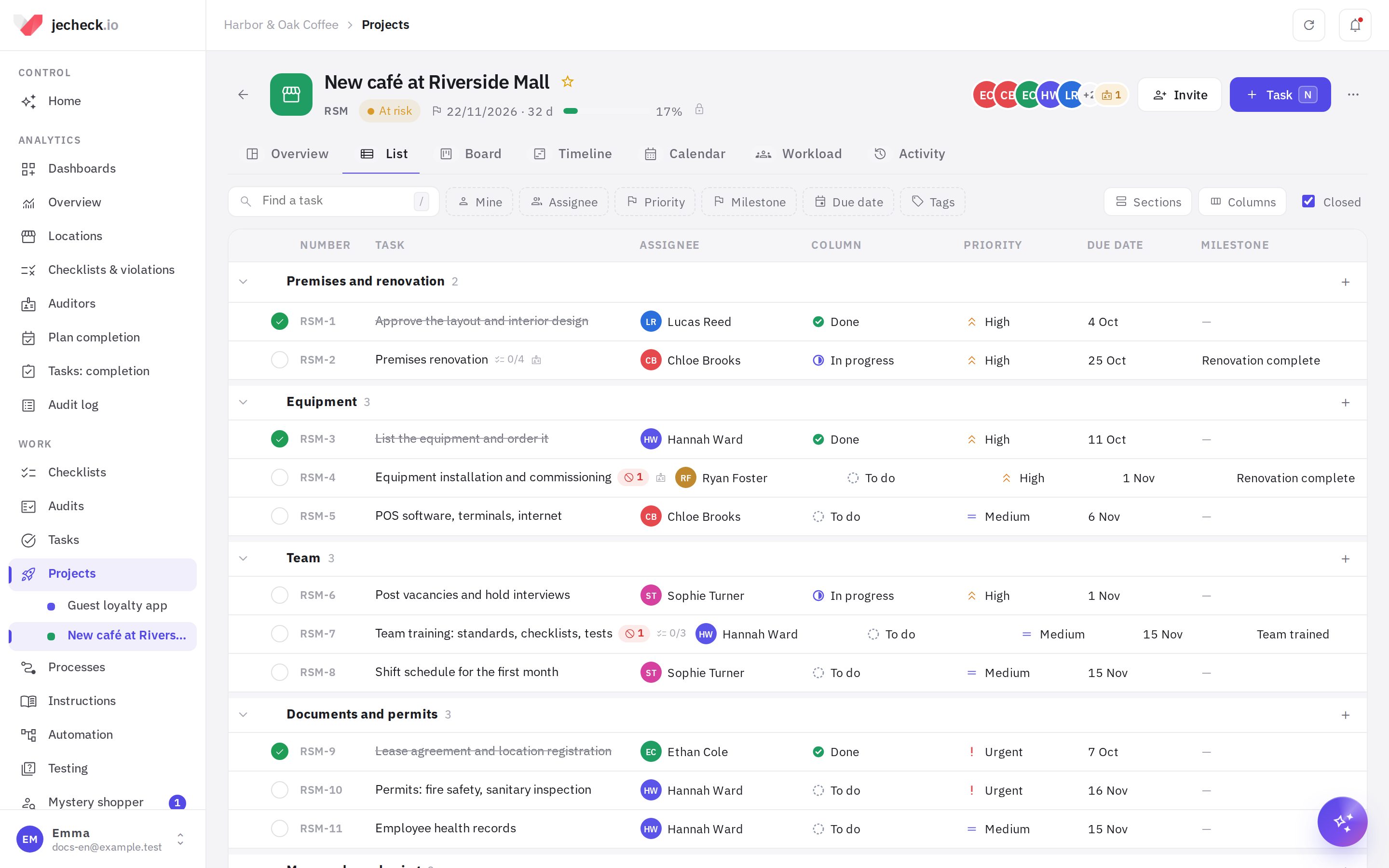Click the refresh icon in top bar
Screen dimensions: 1389x868
pyautogui.click(x=1308, y=25)
